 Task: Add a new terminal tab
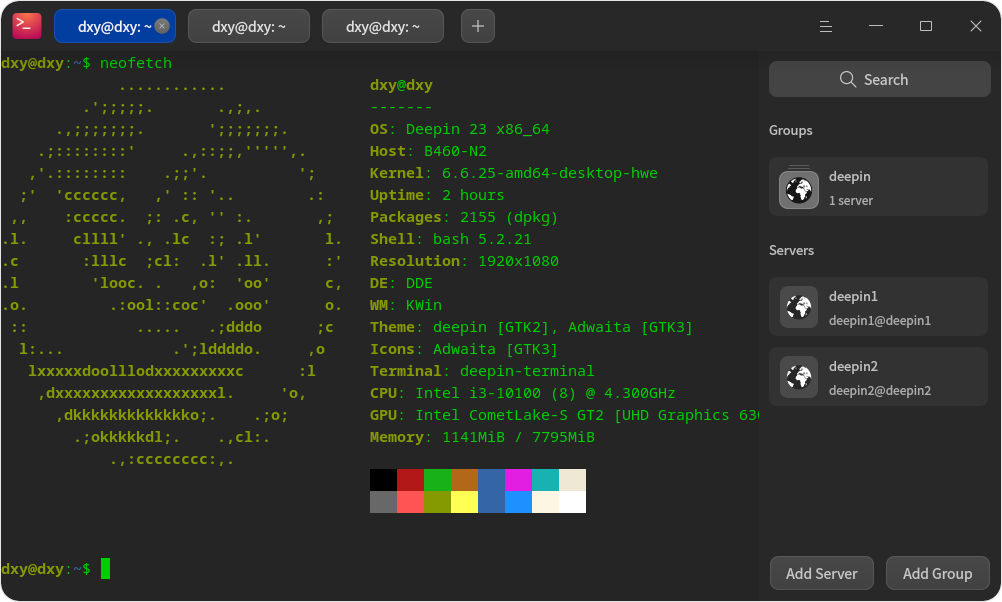click(x=478, y=26)
